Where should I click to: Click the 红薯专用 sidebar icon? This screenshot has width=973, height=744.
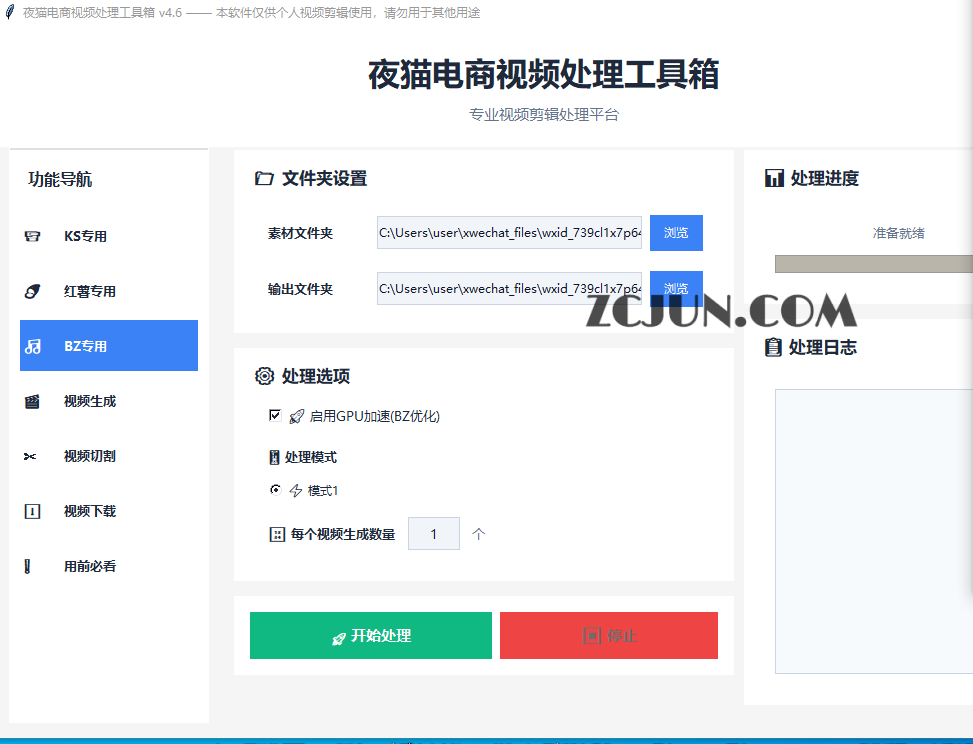pos(32,291)
